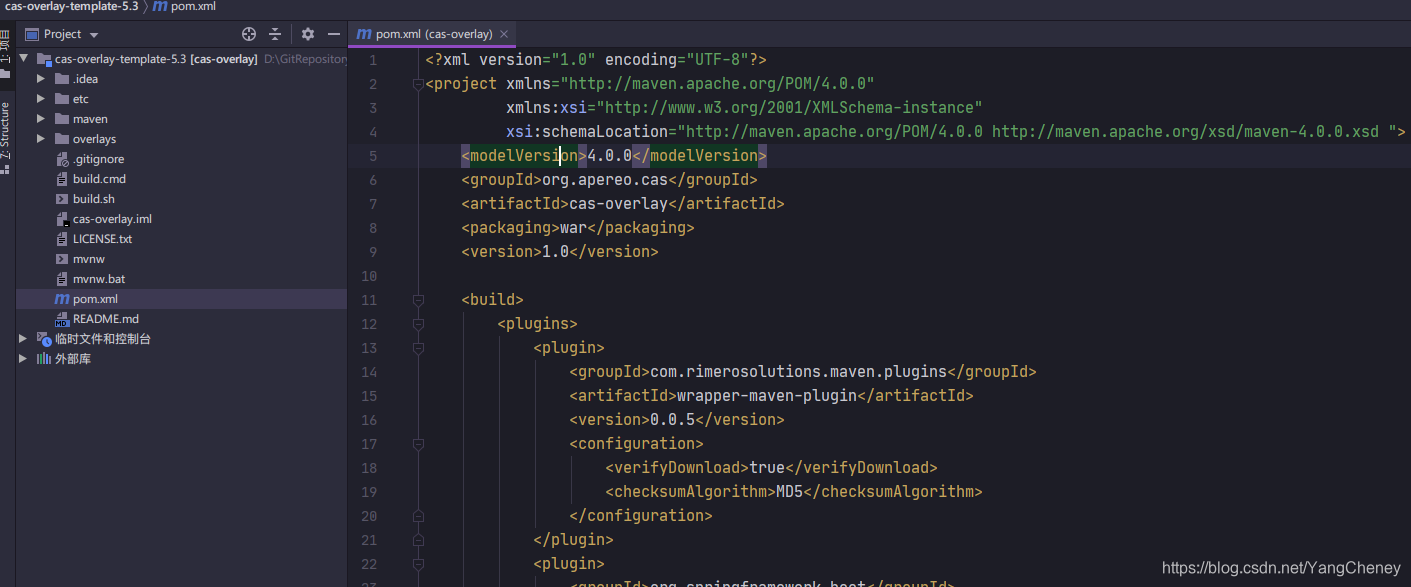
Task: Click the mvnw script icon
Action: pyautogui.click(x=62, y=259)
